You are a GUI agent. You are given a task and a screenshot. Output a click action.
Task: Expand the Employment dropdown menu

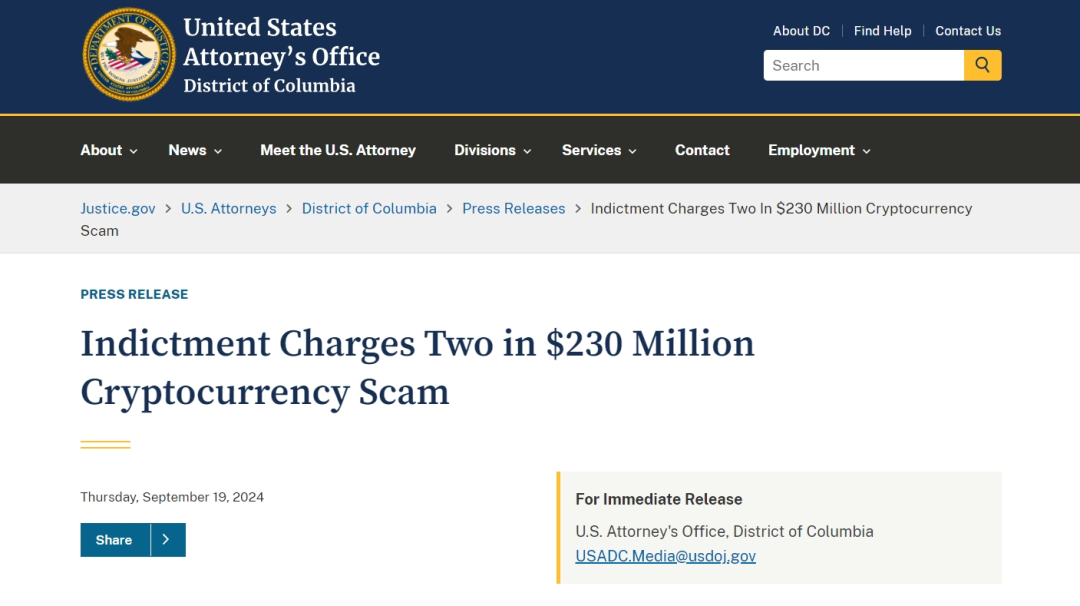[819, 150]
